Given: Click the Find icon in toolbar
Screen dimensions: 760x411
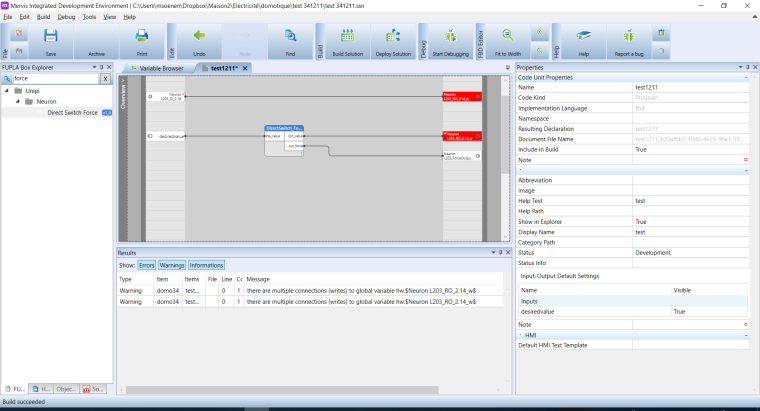Looking at the screenshot, I should point(290,38).
